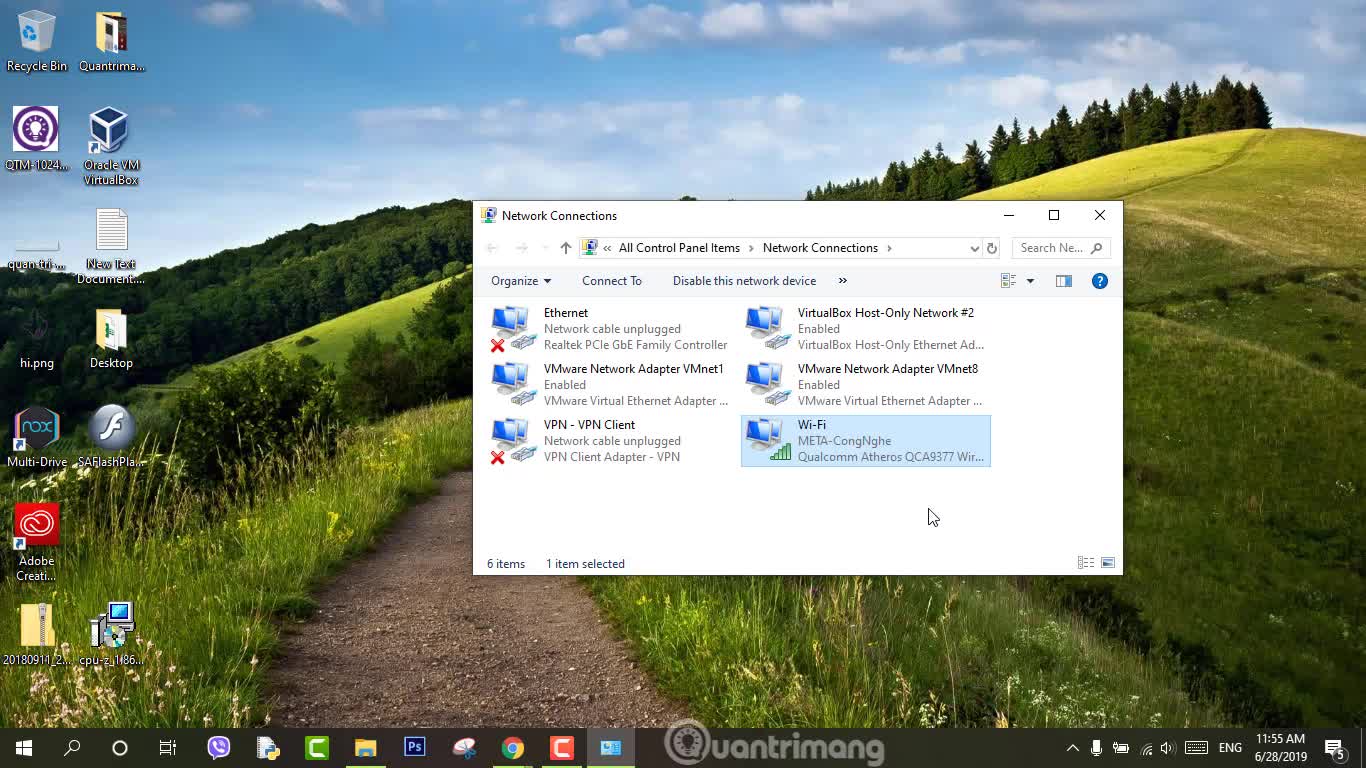Show the preview pane

[x=1064, y=281]
